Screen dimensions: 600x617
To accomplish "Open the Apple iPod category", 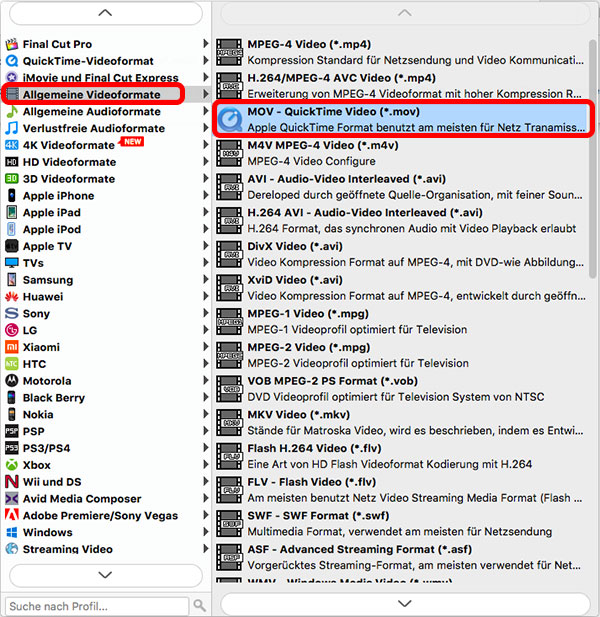I will tap(106, 229).
